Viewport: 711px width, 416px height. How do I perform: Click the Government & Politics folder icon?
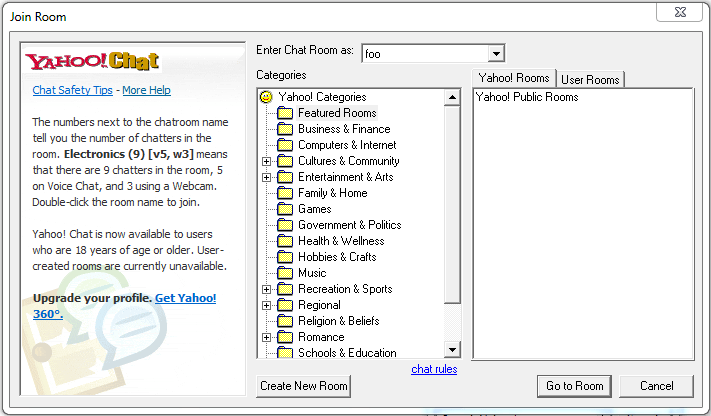point(285,225)
